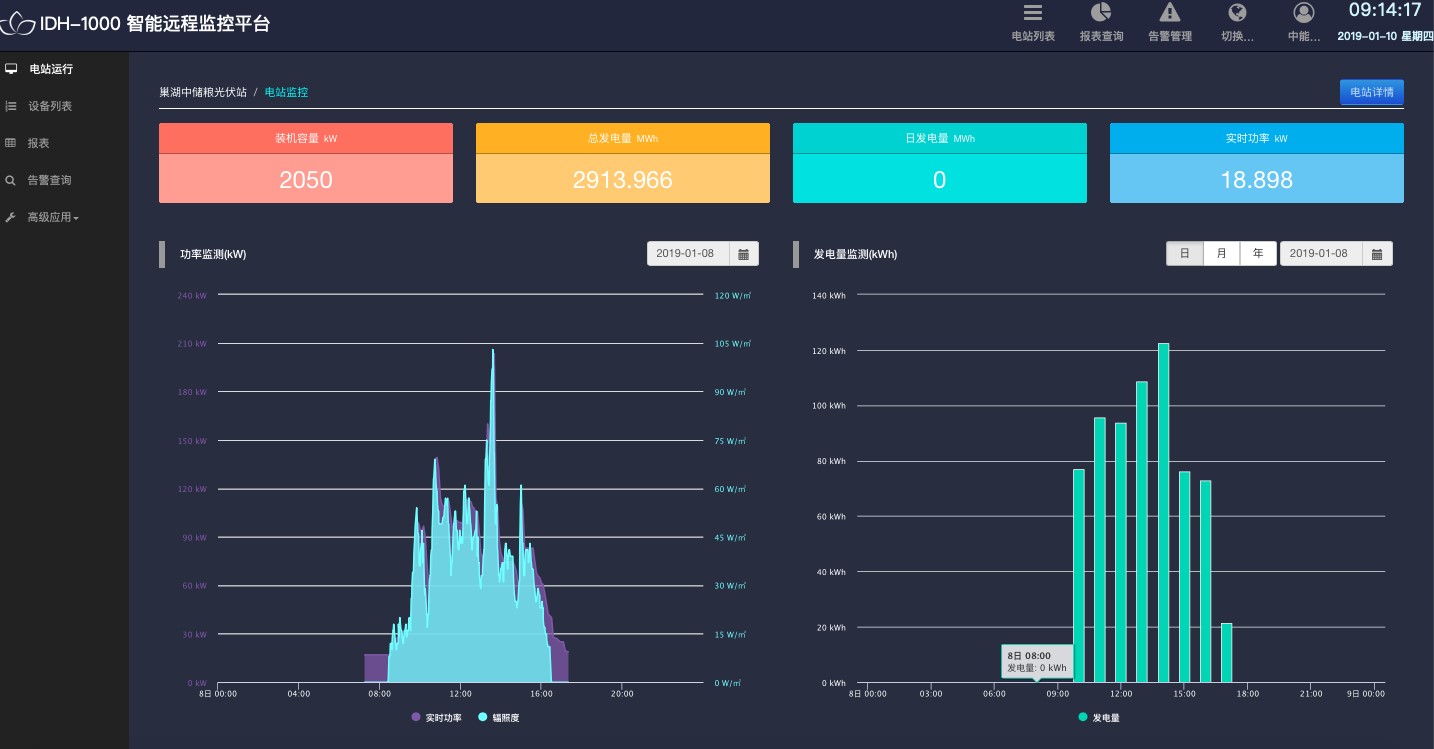Viewport: 1434px width, 749px height.
Task: Click the IDH-1000 lotus logo
Action: point(15,25)
